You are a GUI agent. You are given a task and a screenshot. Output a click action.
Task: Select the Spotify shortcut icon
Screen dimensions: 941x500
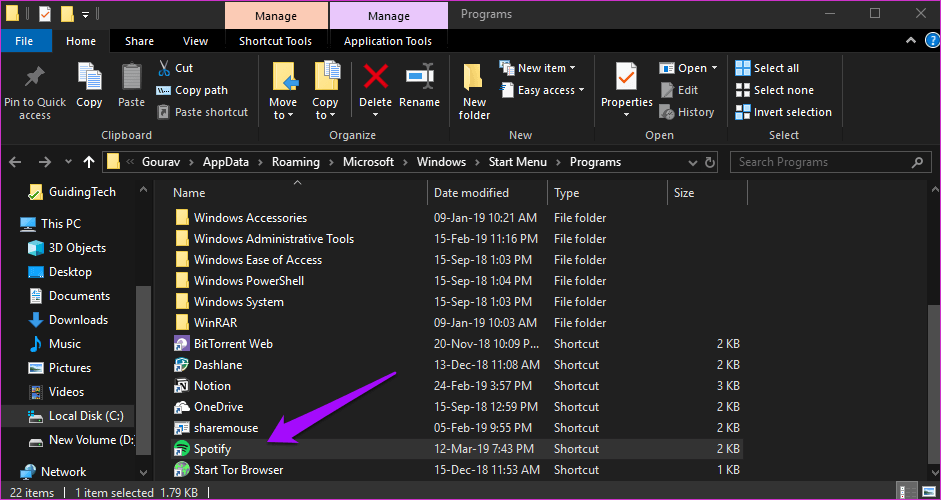181,448
